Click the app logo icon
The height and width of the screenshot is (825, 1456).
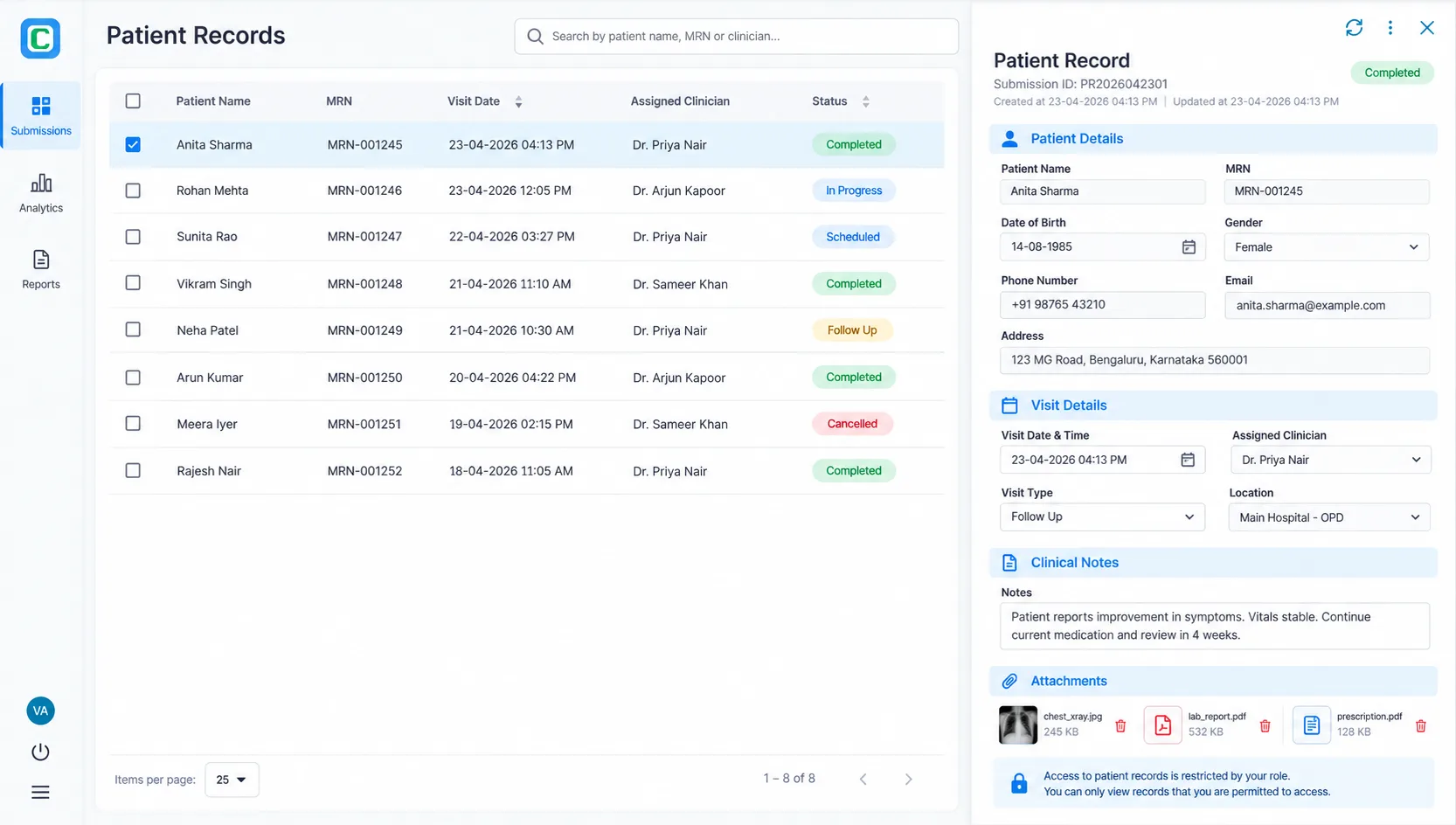[x=40, y=38]
